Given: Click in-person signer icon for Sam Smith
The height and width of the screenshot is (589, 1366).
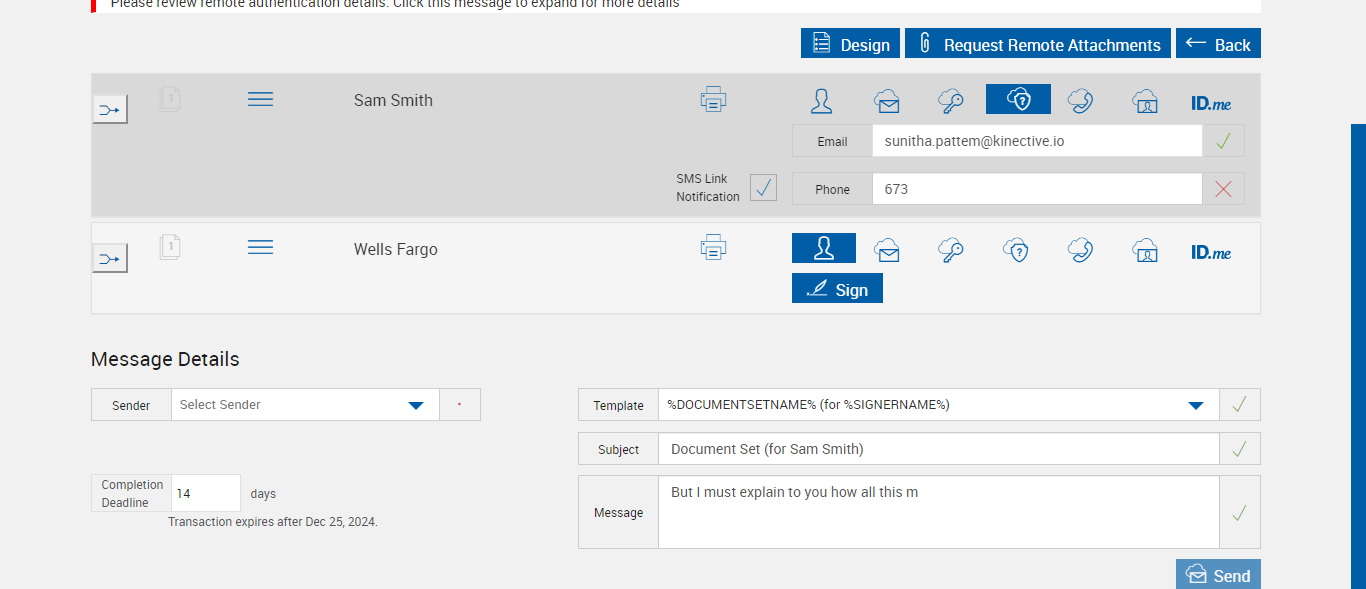Looking at the screenshot, I should coord(822,100).
